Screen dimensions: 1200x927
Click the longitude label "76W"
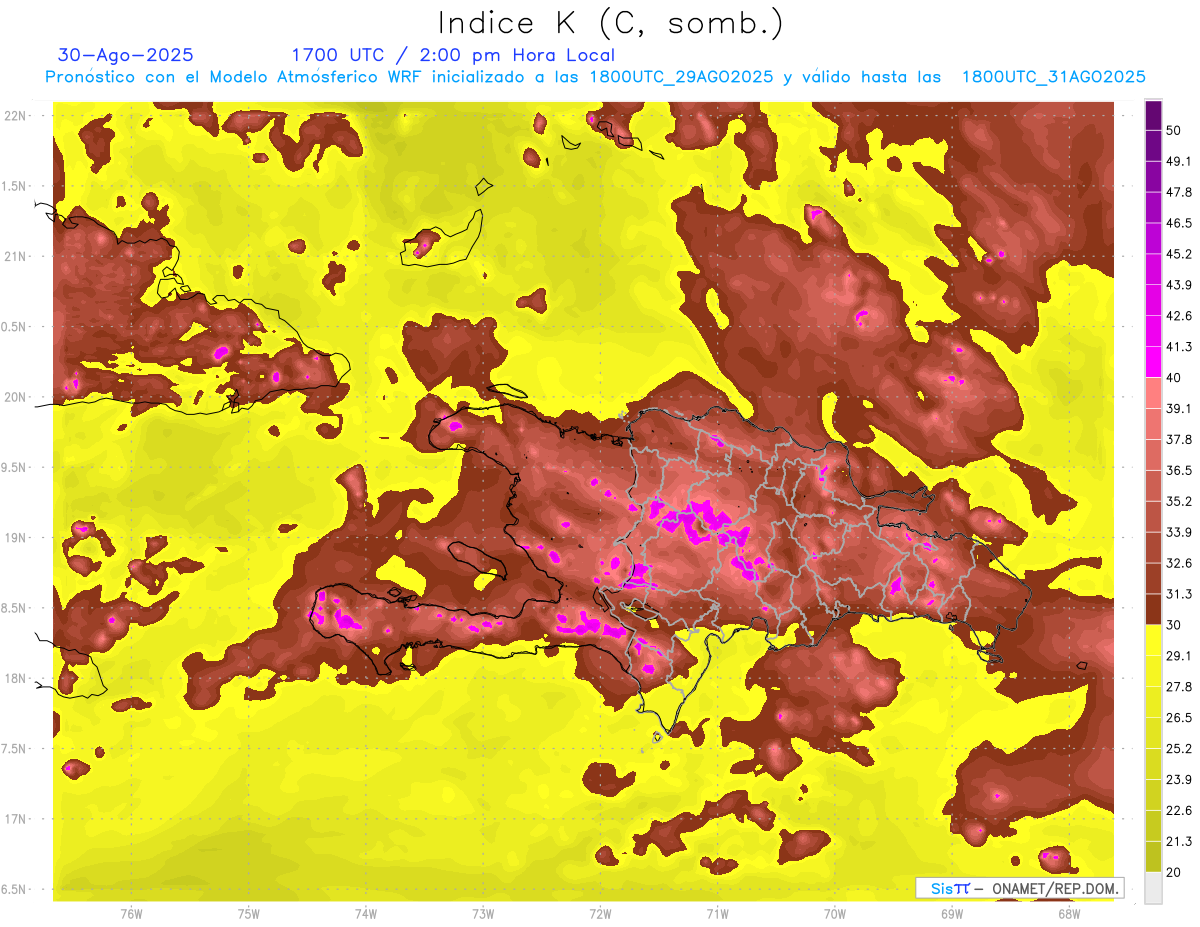tap(131, 914)
